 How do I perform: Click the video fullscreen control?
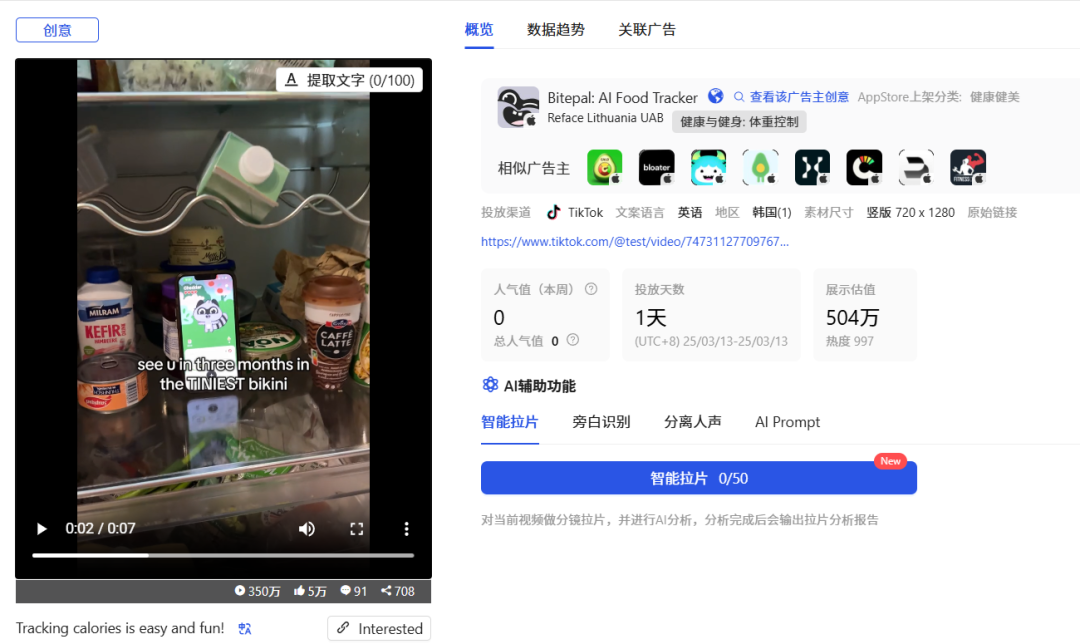(356, 528)
